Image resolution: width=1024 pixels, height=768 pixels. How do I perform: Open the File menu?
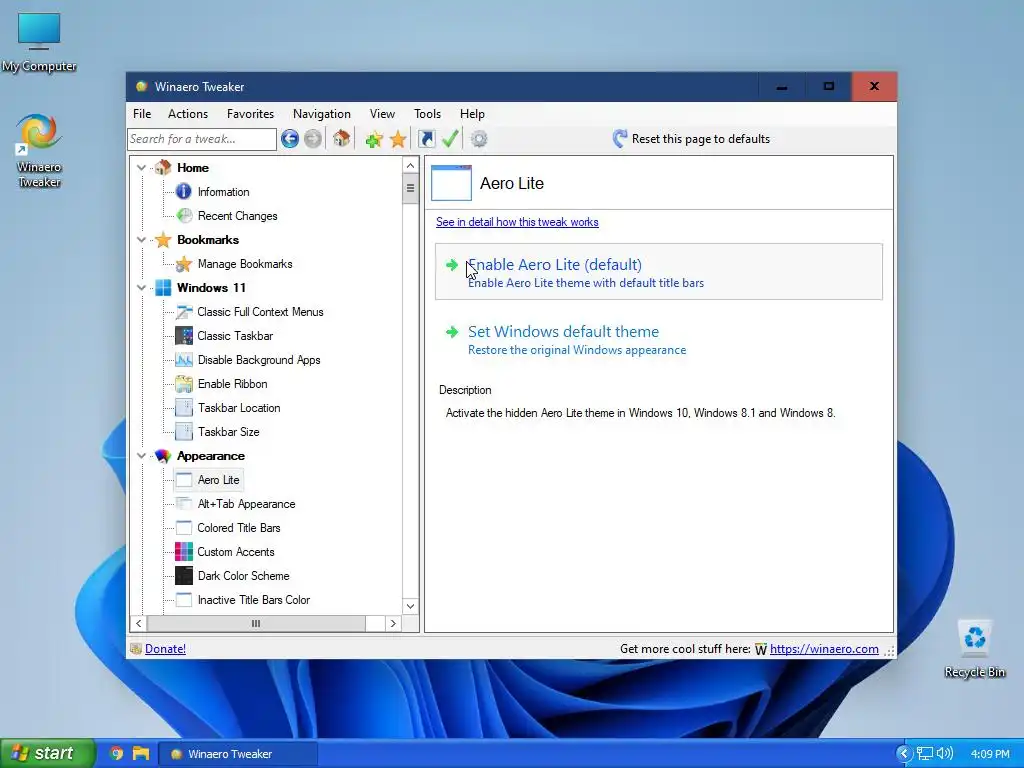click(142, 114)
